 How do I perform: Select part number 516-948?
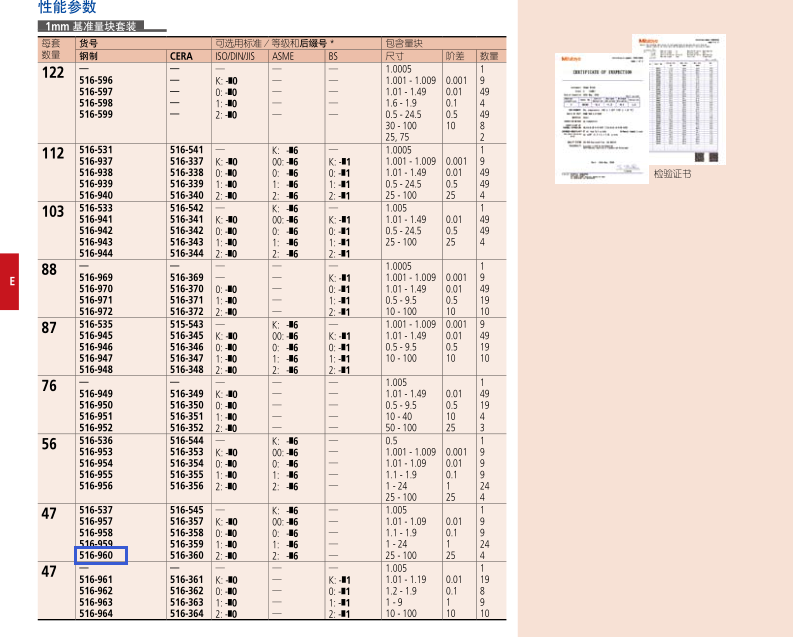pyautogui.click(x=96, y=370)
